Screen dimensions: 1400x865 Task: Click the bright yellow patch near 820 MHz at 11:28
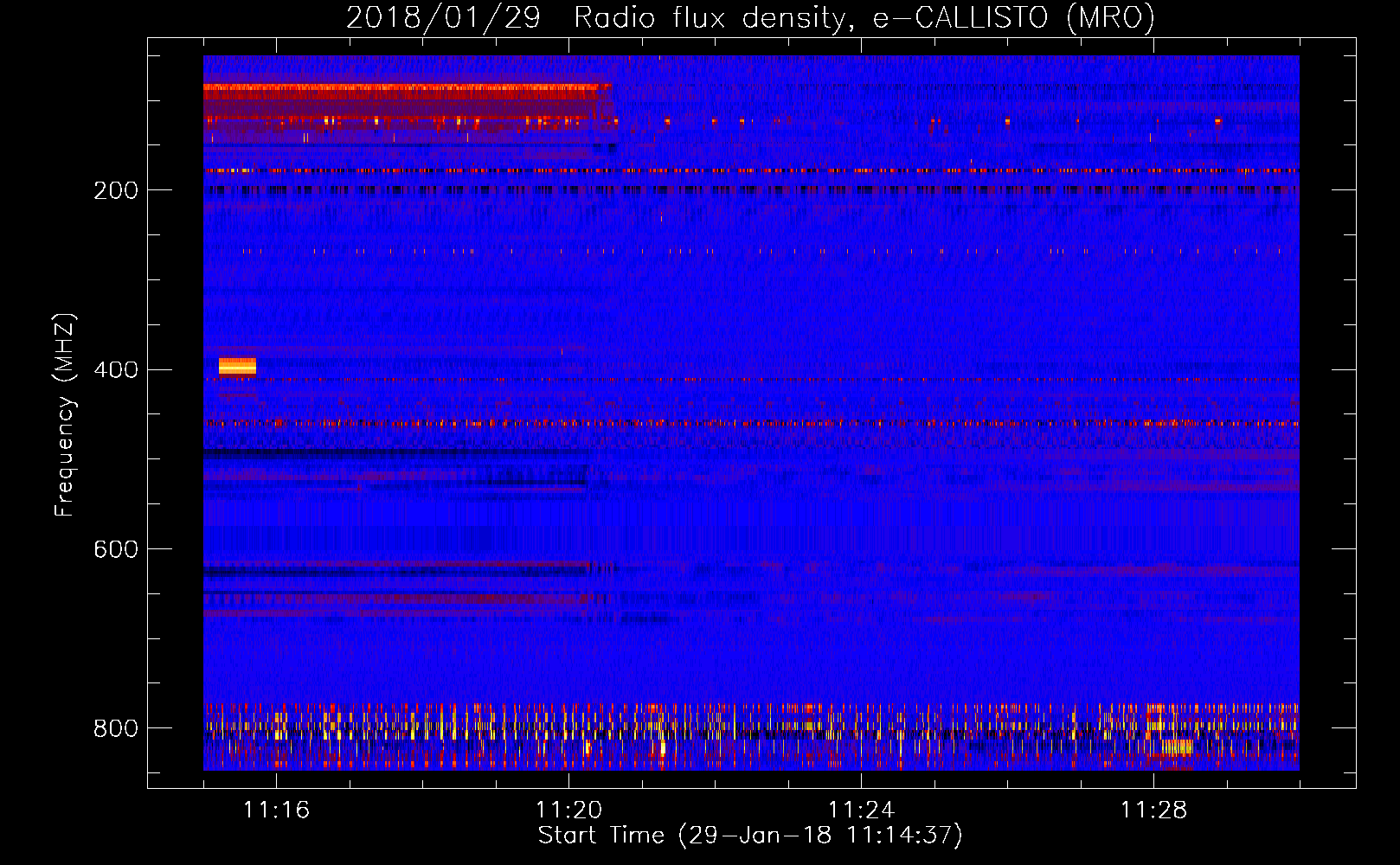[x=1177, y=746]
